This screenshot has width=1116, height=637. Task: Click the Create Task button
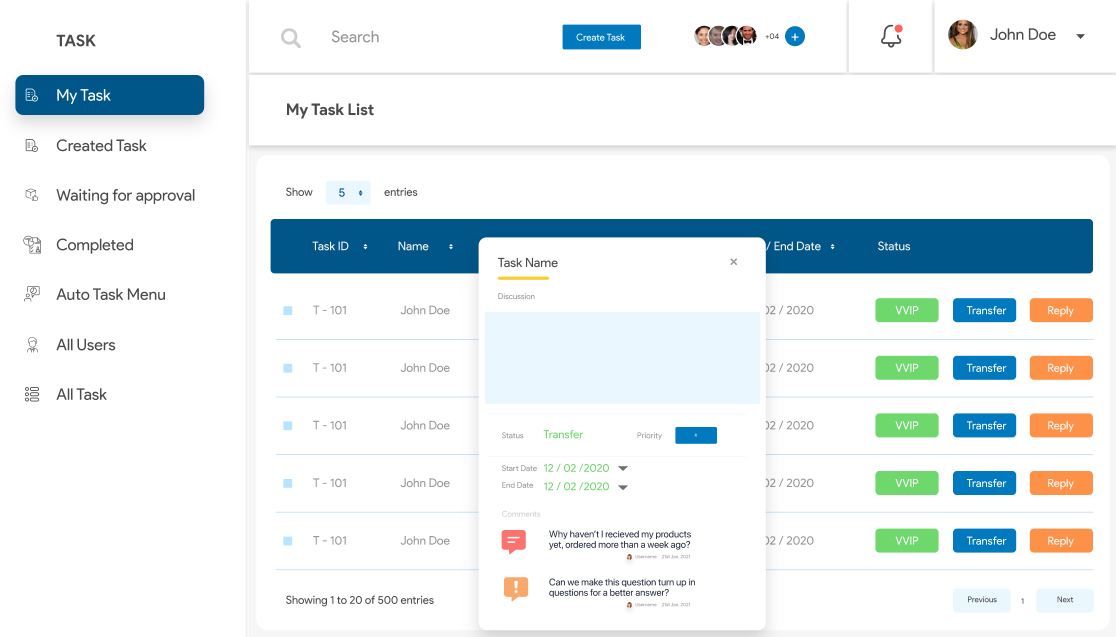601,36
